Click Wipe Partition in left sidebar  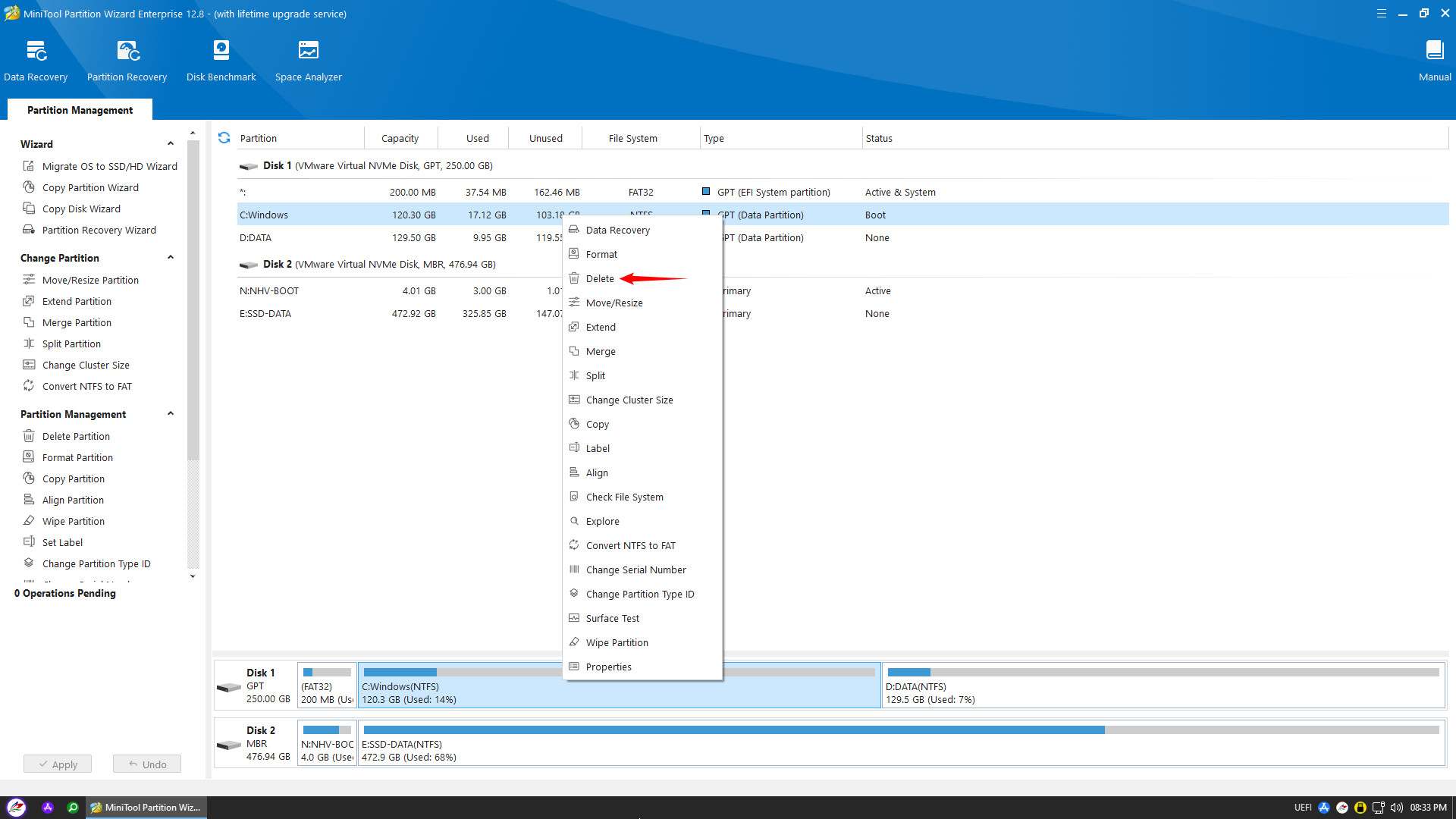[x=73, y=521]
